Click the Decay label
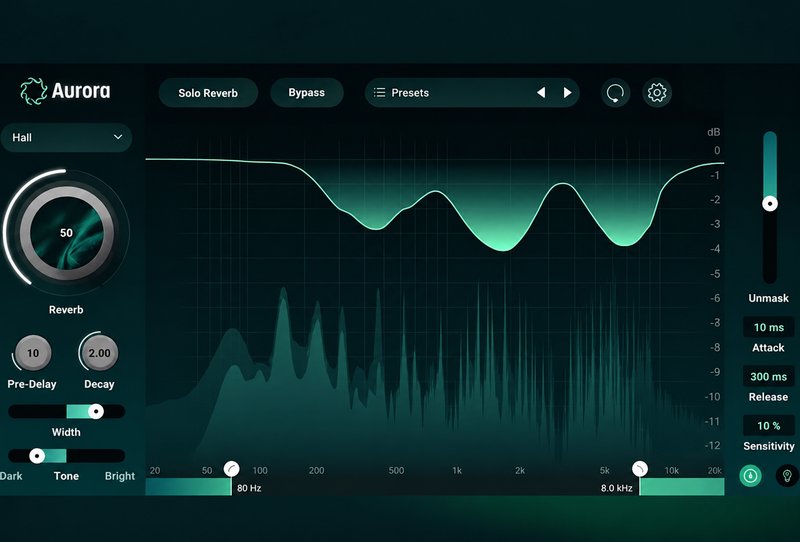 click(x=99, y=384)
